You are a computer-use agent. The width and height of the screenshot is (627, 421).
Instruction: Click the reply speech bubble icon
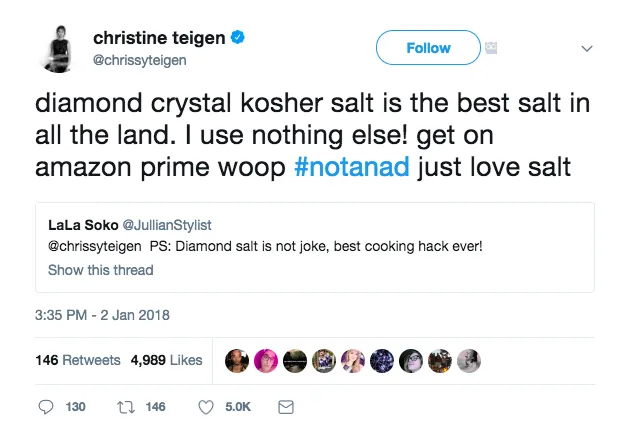coord(46,407)
